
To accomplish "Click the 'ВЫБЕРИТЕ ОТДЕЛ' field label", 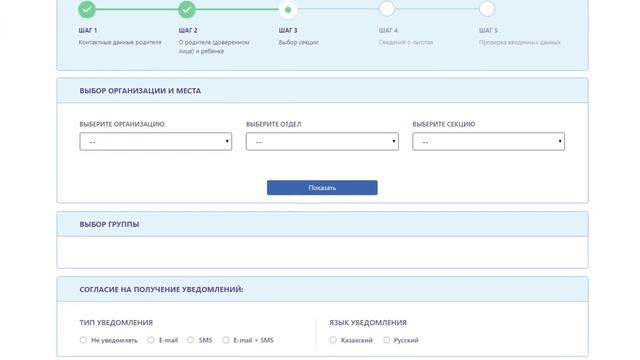I will 273,124.
